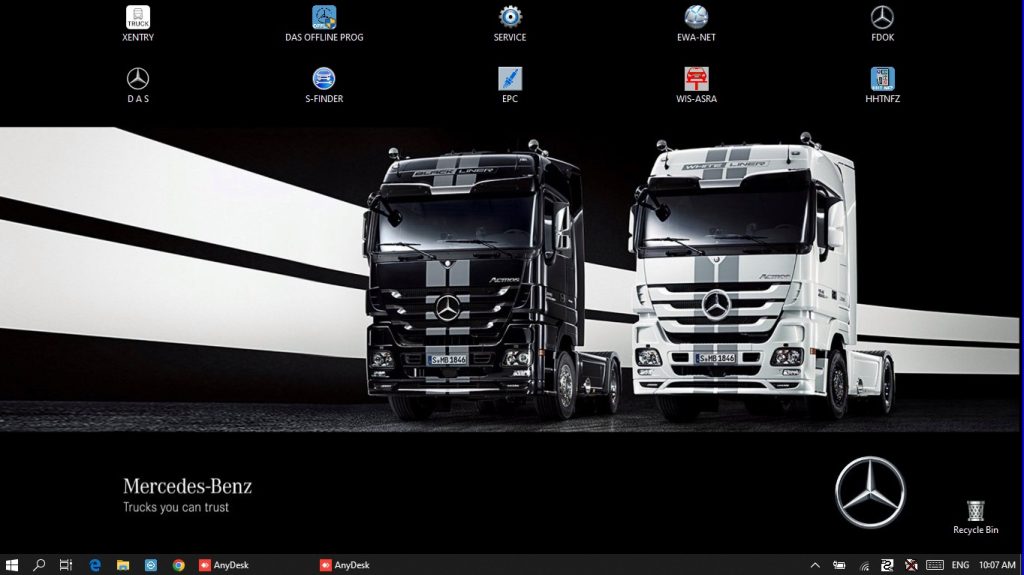Click the battery power tray icon
The height and width of the screenshot is (575, 1024).
(x=839, y=565)
